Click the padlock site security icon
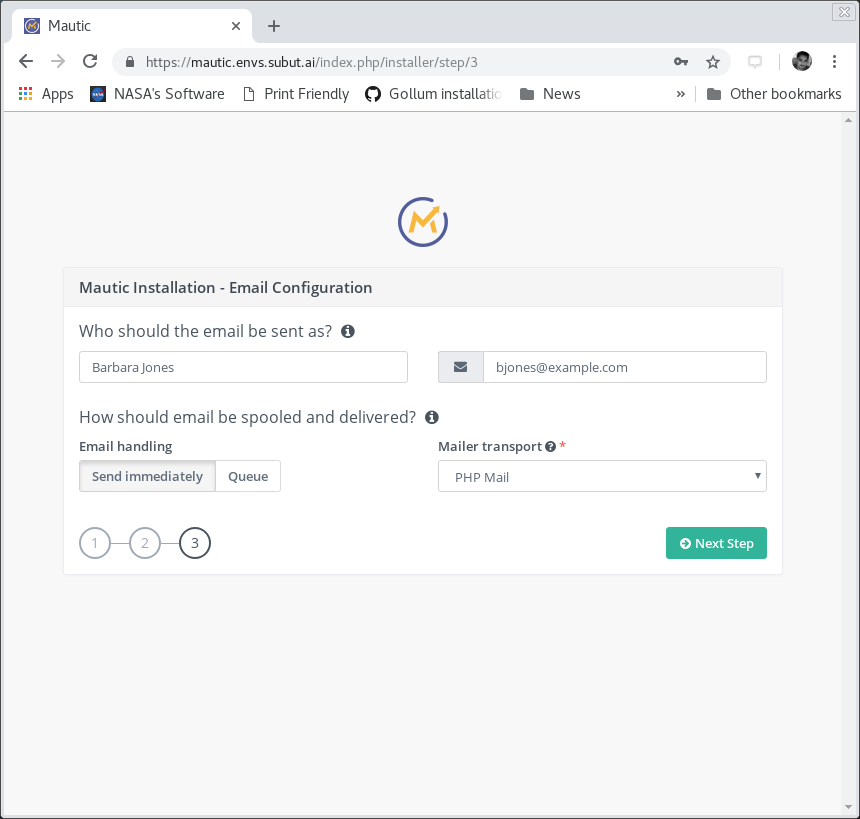 click(x=130, y=62)
